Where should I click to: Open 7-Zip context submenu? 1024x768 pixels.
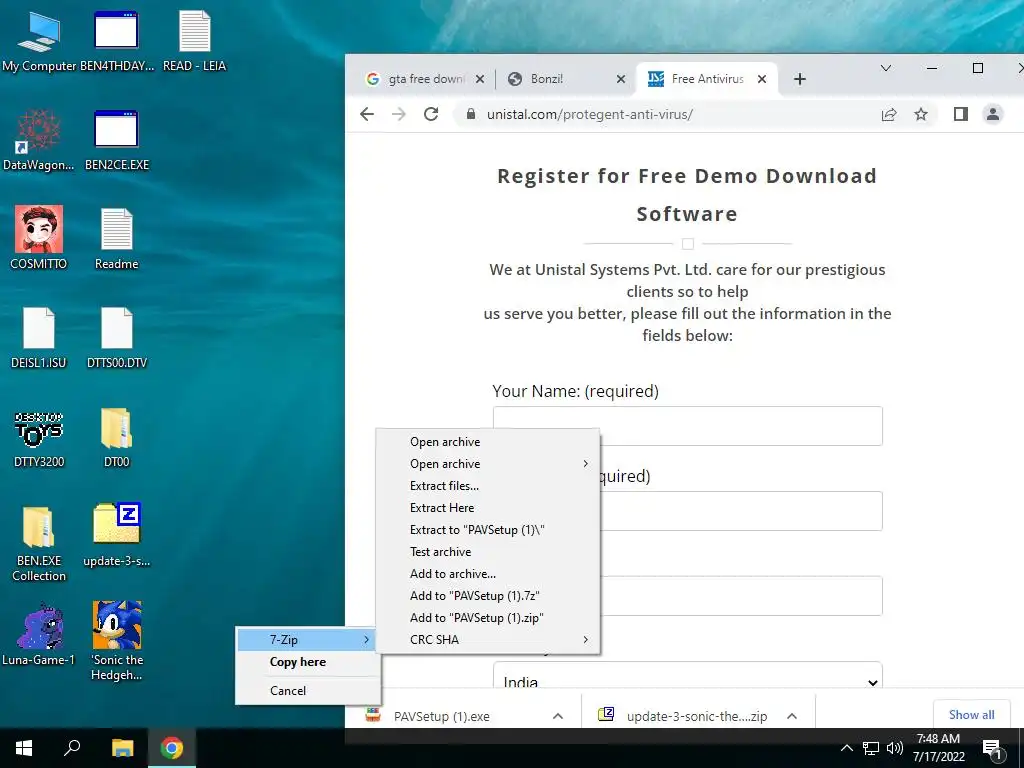tap(308, 640)
